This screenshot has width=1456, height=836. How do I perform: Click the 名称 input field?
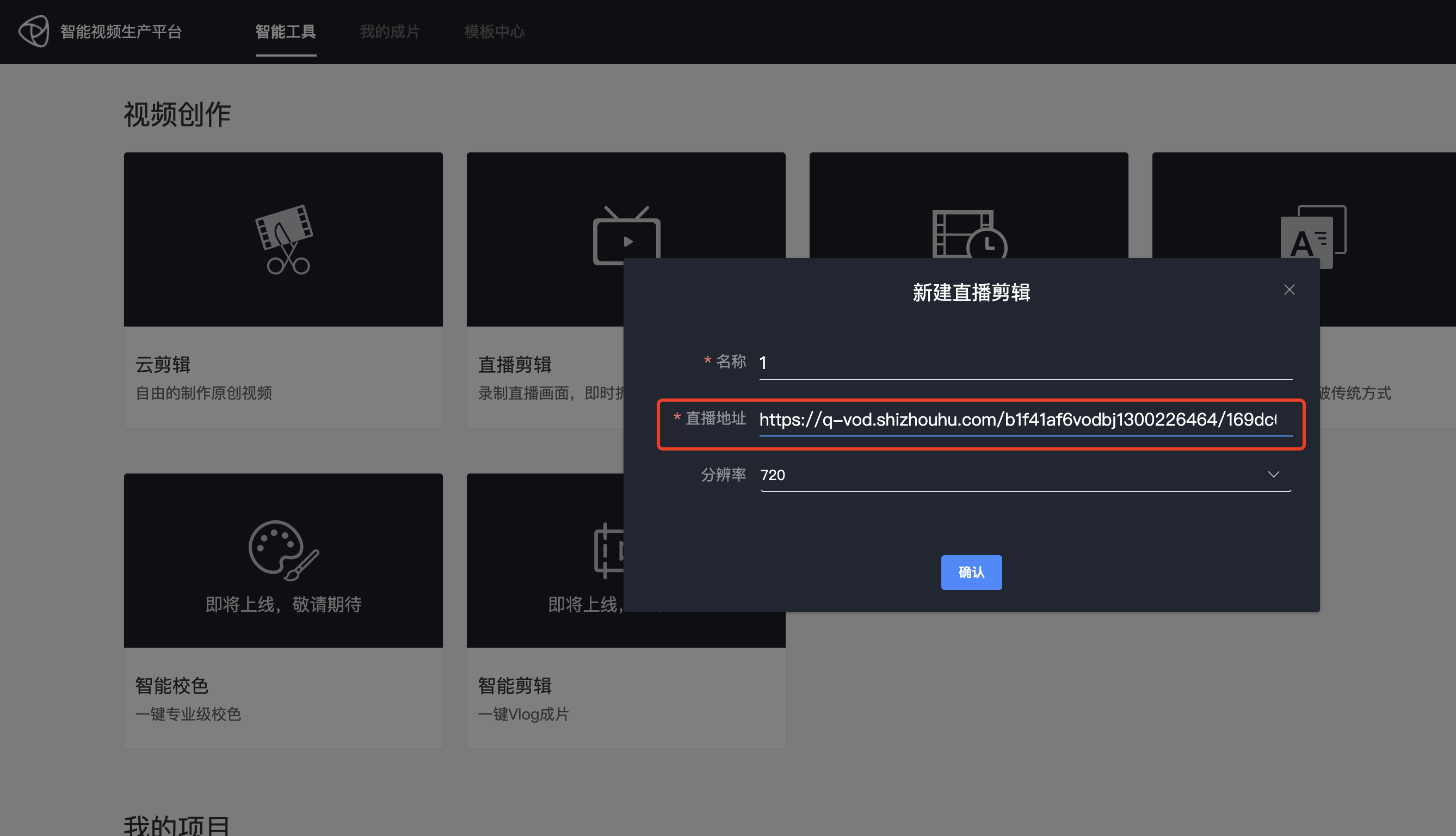1026,362
